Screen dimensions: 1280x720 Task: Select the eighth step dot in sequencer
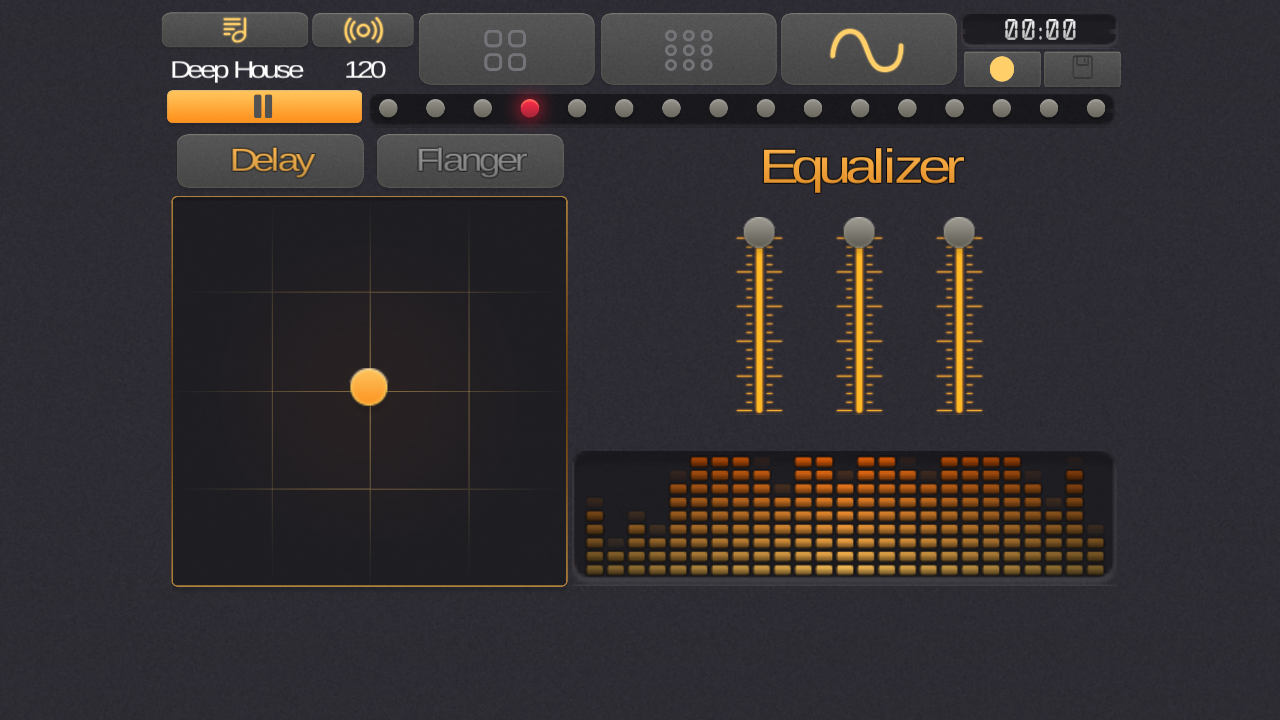tap(719, 108)
